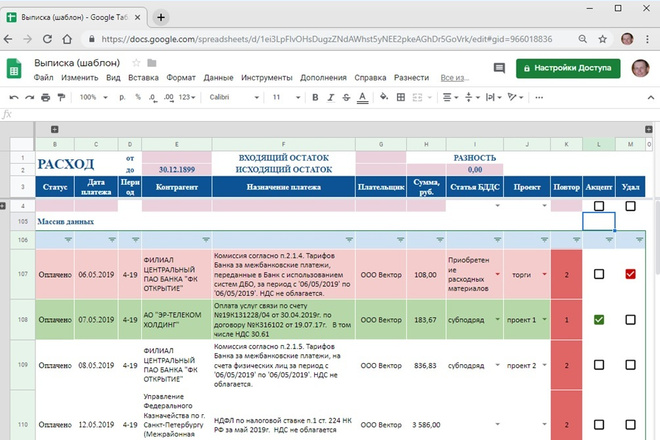Redo action using toolbar arrow
This screenshot has width=660, height=440.
tap(29, 97)
